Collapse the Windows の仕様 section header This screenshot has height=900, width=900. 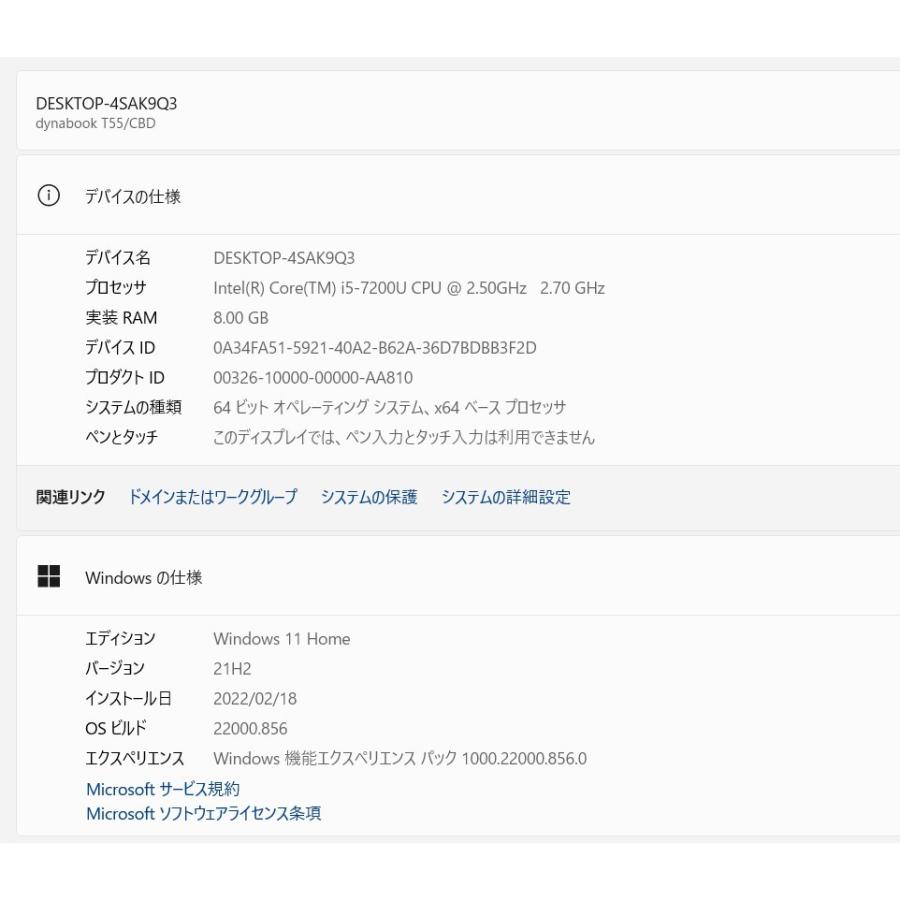pyautogui.click(x=141, y=578)
